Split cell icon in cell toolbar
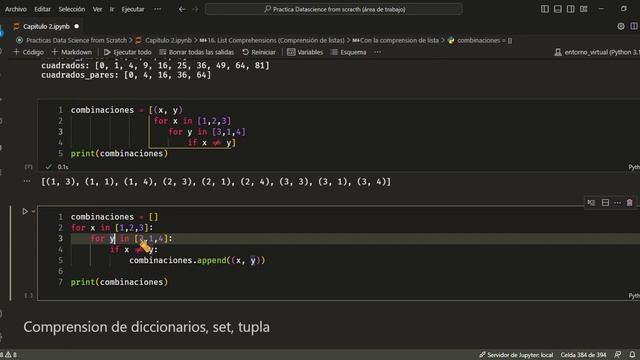The height and width of the screenshot is (360, 640). [605, 202]
